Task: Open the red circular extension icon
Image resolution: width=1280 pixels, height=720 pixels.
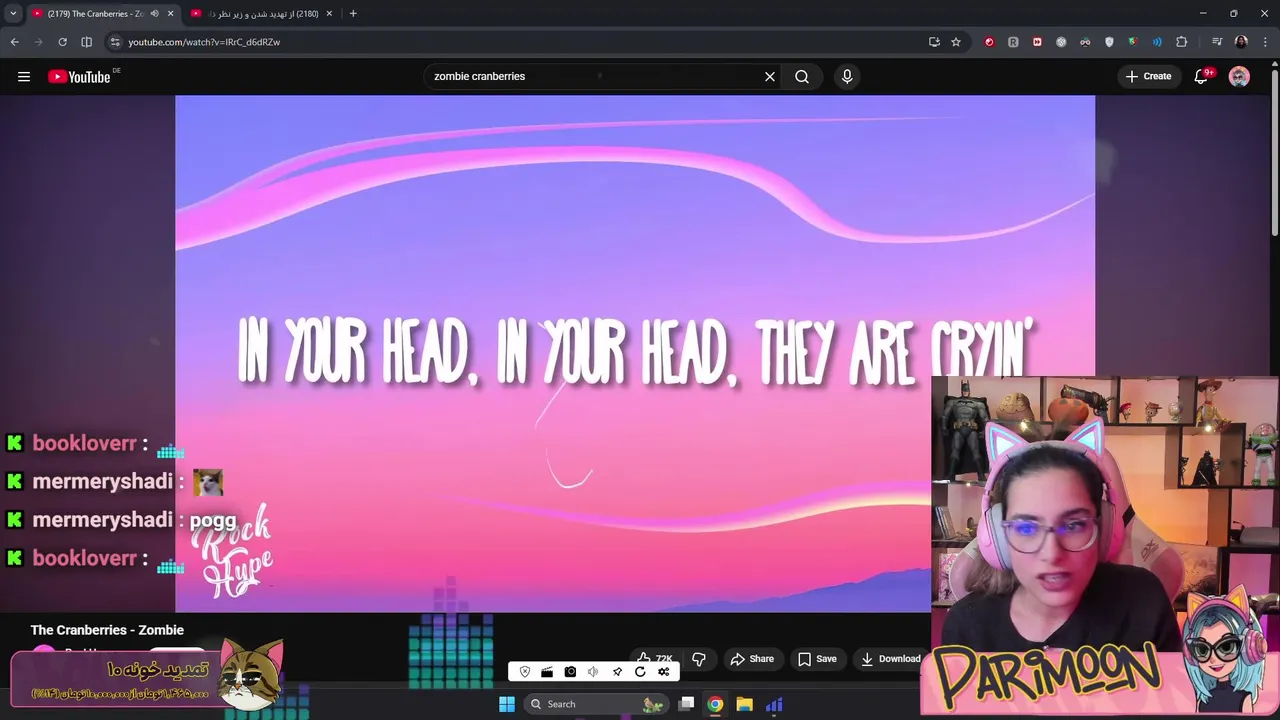Action: (989, 42)
